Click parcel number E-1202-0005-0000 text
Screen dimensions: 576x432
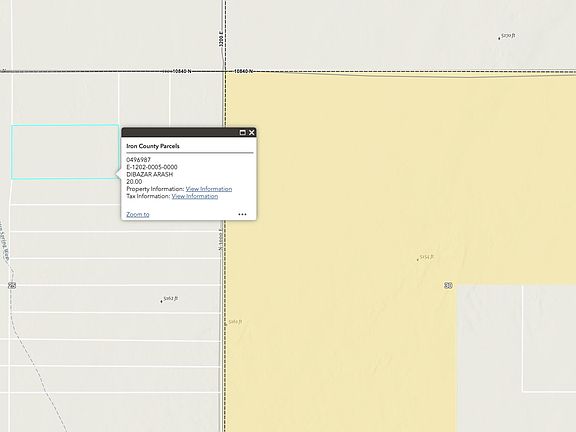[152, 167]
